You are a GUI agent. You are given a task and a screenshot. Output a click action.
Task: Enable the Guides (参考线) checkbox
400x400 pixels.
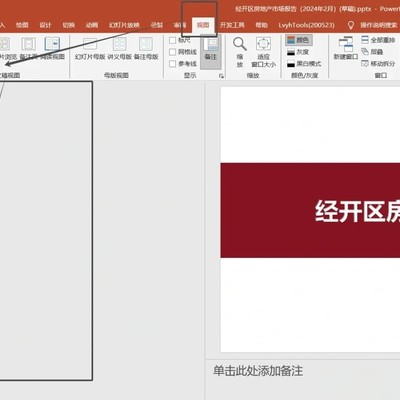[172, 64]
